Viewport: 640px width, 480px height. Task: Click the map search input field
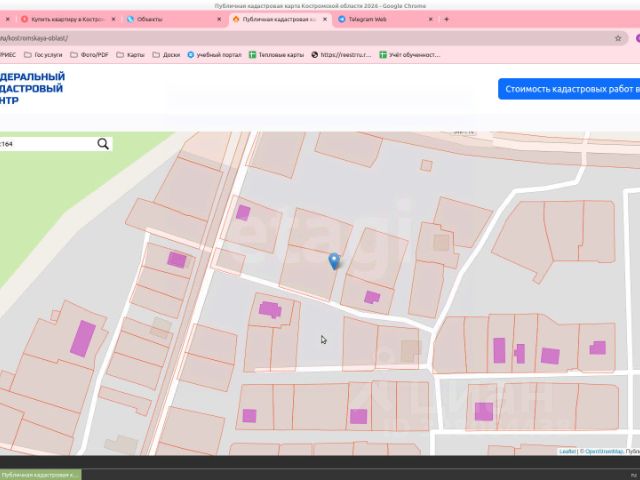coord(47,144)
